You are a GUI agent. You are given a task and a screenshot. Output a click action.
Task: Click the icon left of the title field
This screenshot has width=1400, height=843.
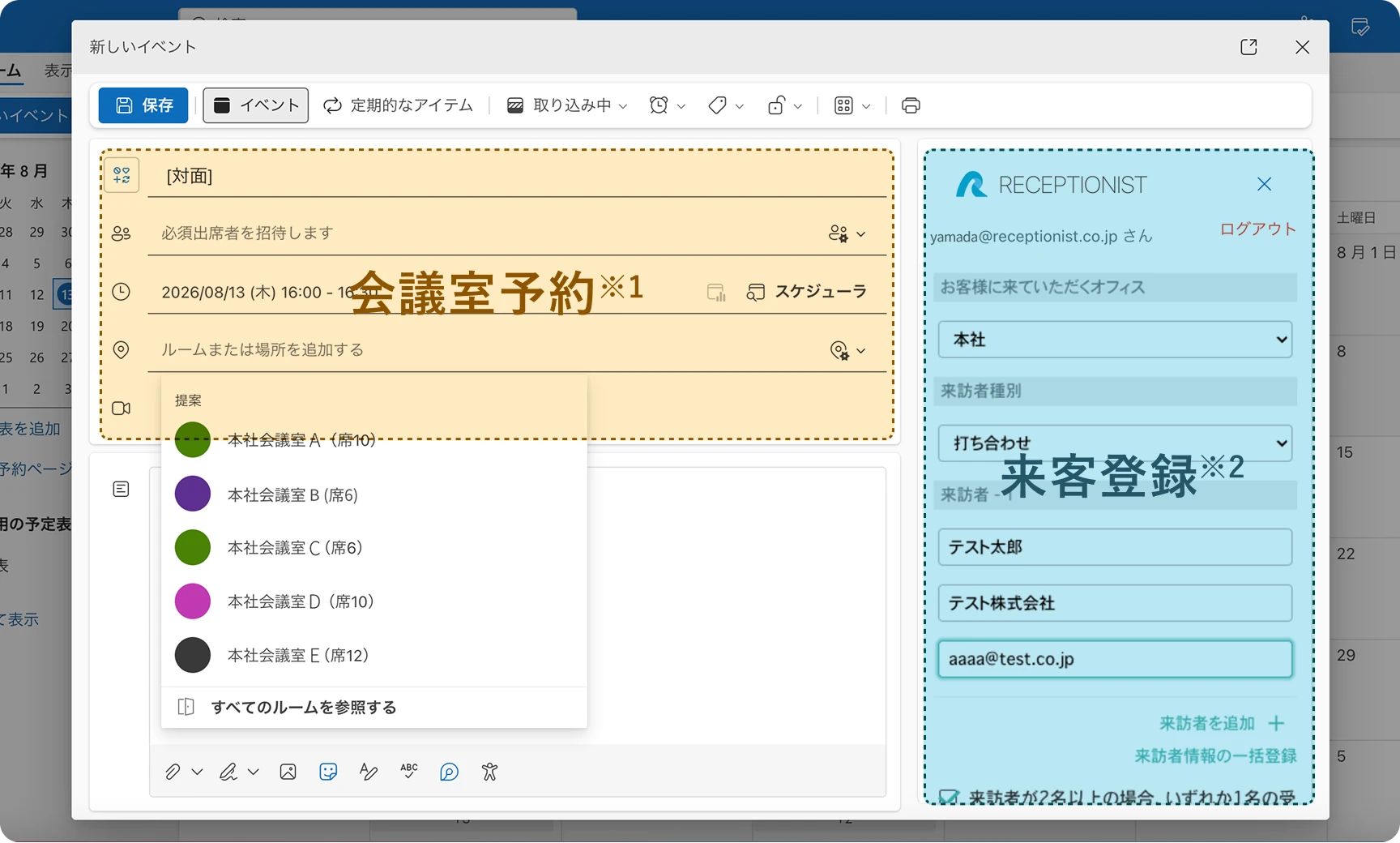(x=122, y=175)
